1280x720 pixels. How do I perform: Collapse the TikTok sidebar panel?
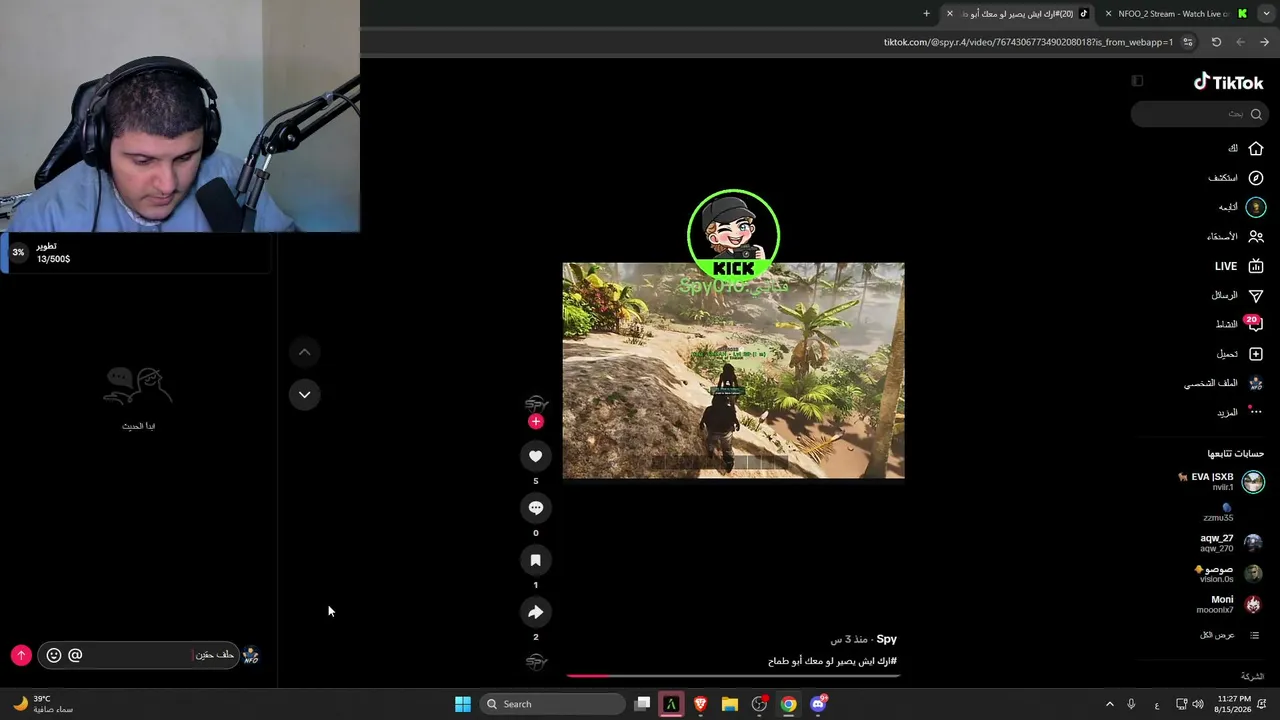click(1137, 81)
